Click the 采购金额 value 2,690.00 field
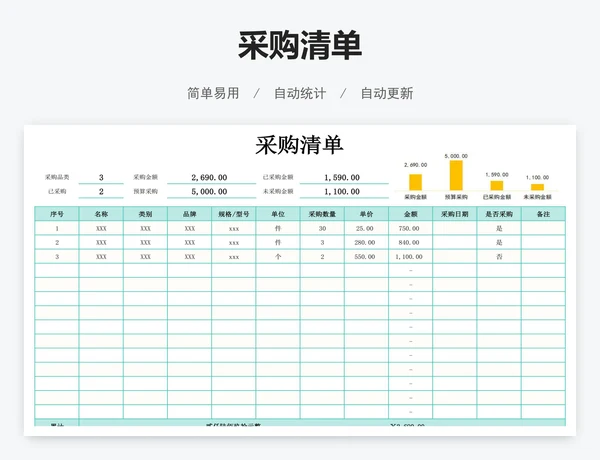Image resolution: width=600 pixels, height=460 pixels. (211, 178)
